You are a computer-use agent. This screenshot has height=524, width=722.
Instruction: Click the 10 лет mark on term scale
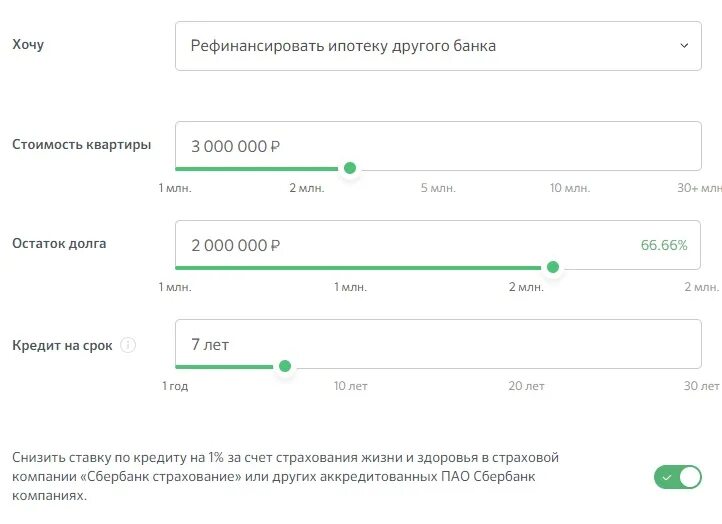coord(351,386)
